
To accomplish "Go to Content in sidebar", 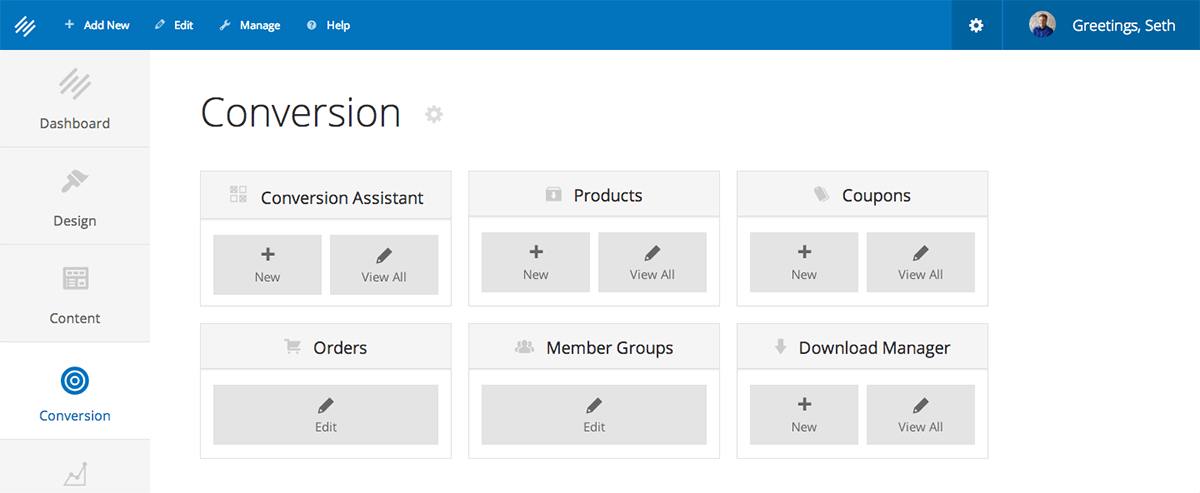I will point(75,293).
